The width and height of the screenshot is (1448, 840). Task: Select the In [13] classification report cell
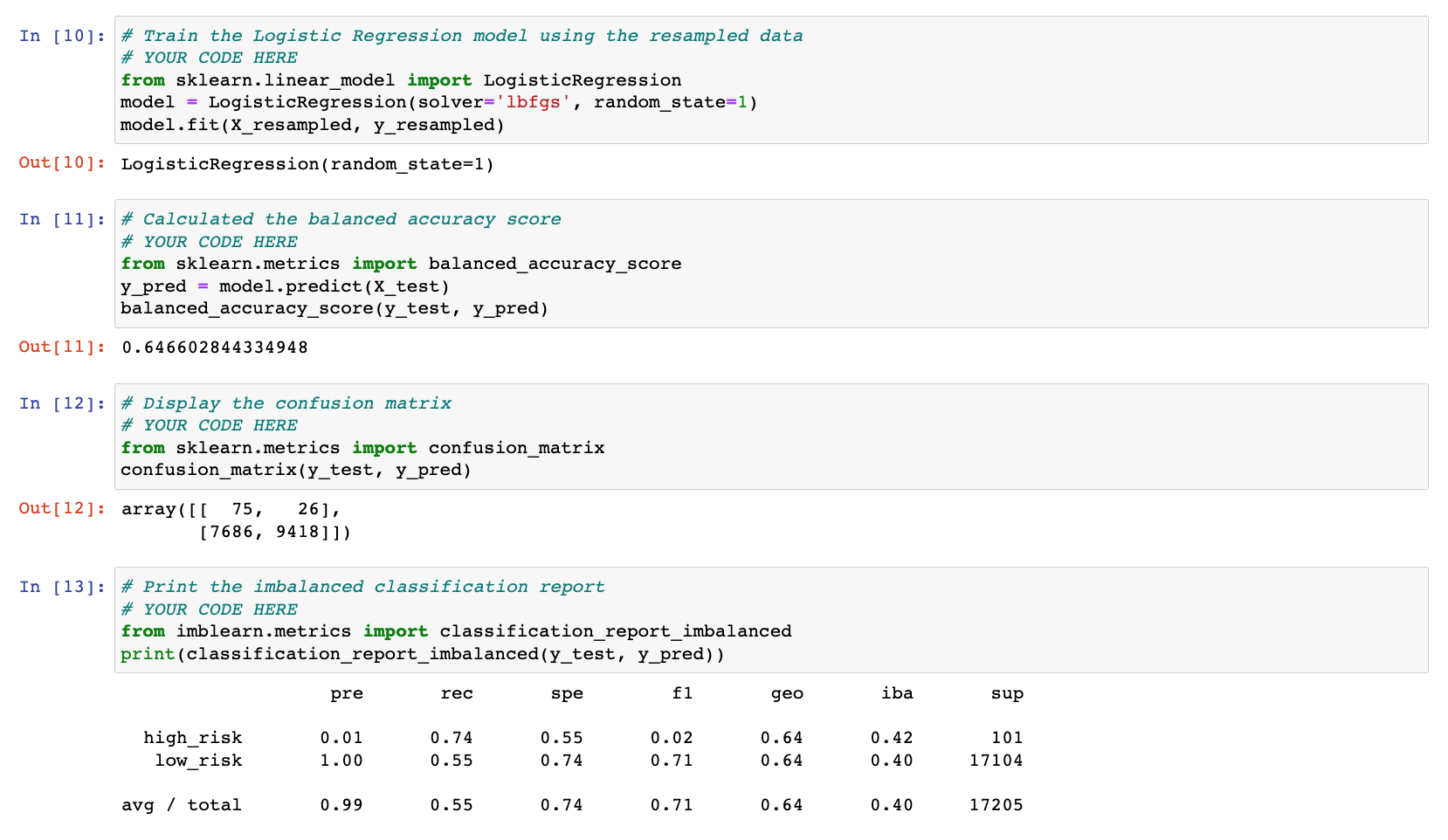point(771,620)
